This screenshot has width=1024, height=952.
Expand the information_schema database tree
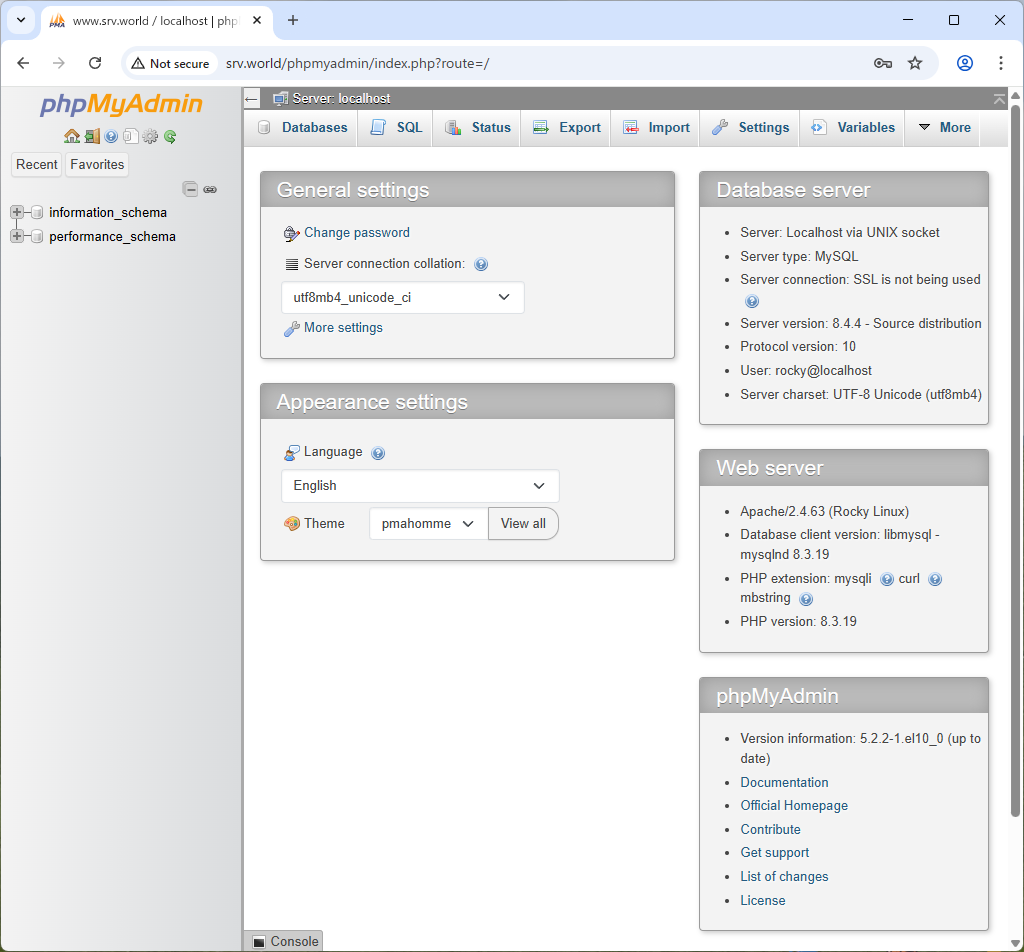click(15, 212)
